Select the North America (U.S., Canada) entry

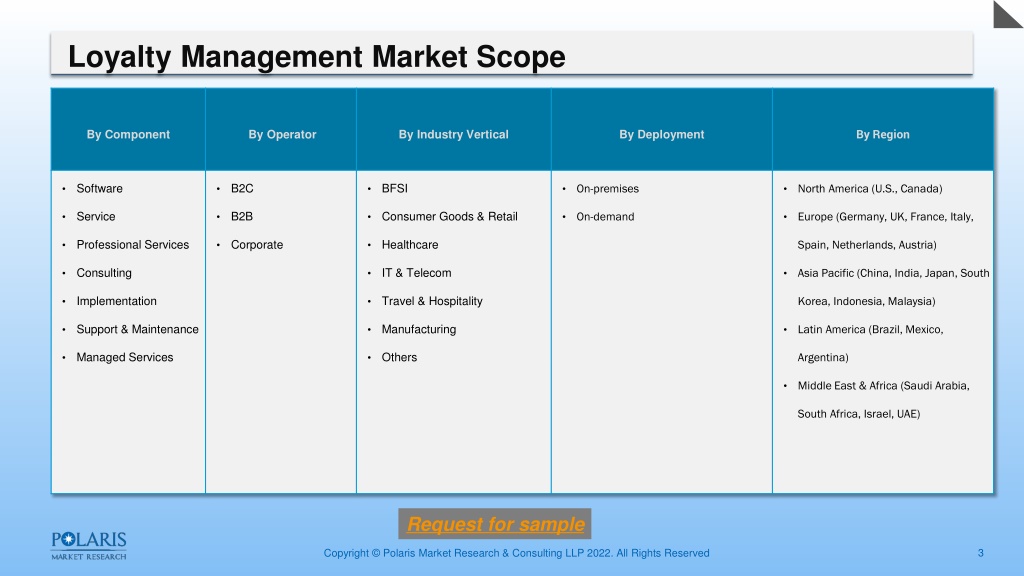click(x=869, y=189)
